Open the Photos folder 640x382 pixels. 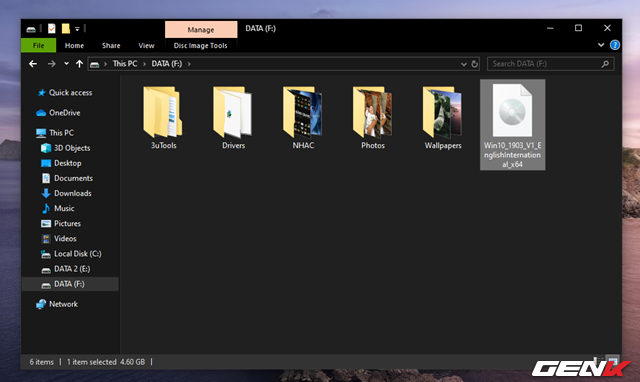pyautogui.click(x=373, y=117)
